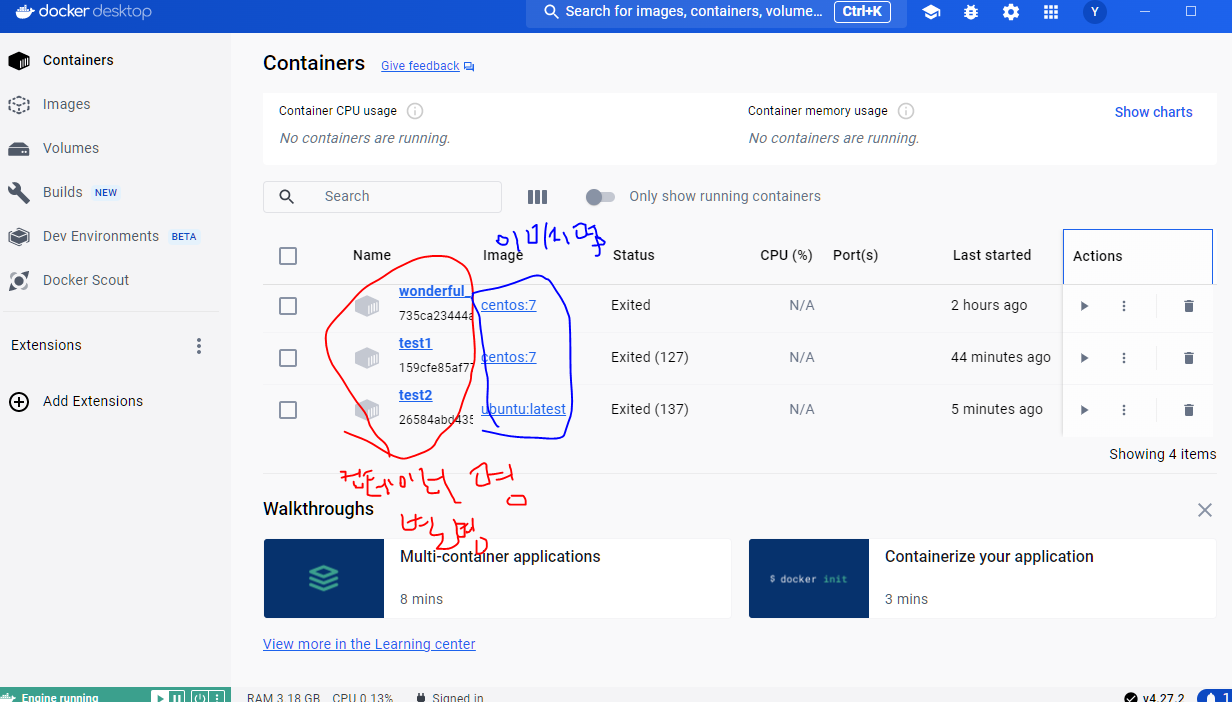The image size is (1232, 702).
Task: Click the Builds wrench icon
Action: coord(19,192)
